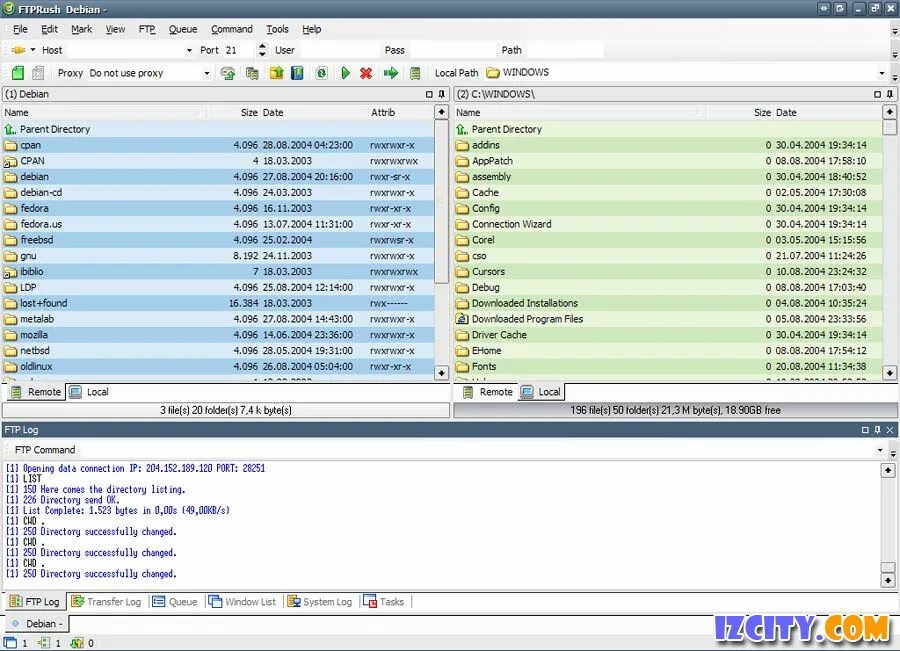Open the Queue menu
This screenshot has width=900, height=651.
pos(183,29)
